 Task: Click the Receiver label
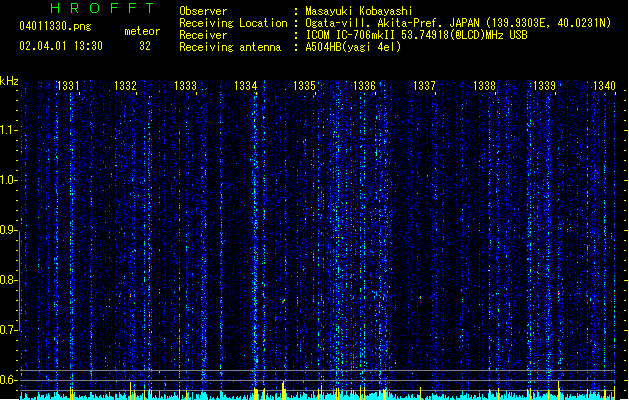(203, 35)
